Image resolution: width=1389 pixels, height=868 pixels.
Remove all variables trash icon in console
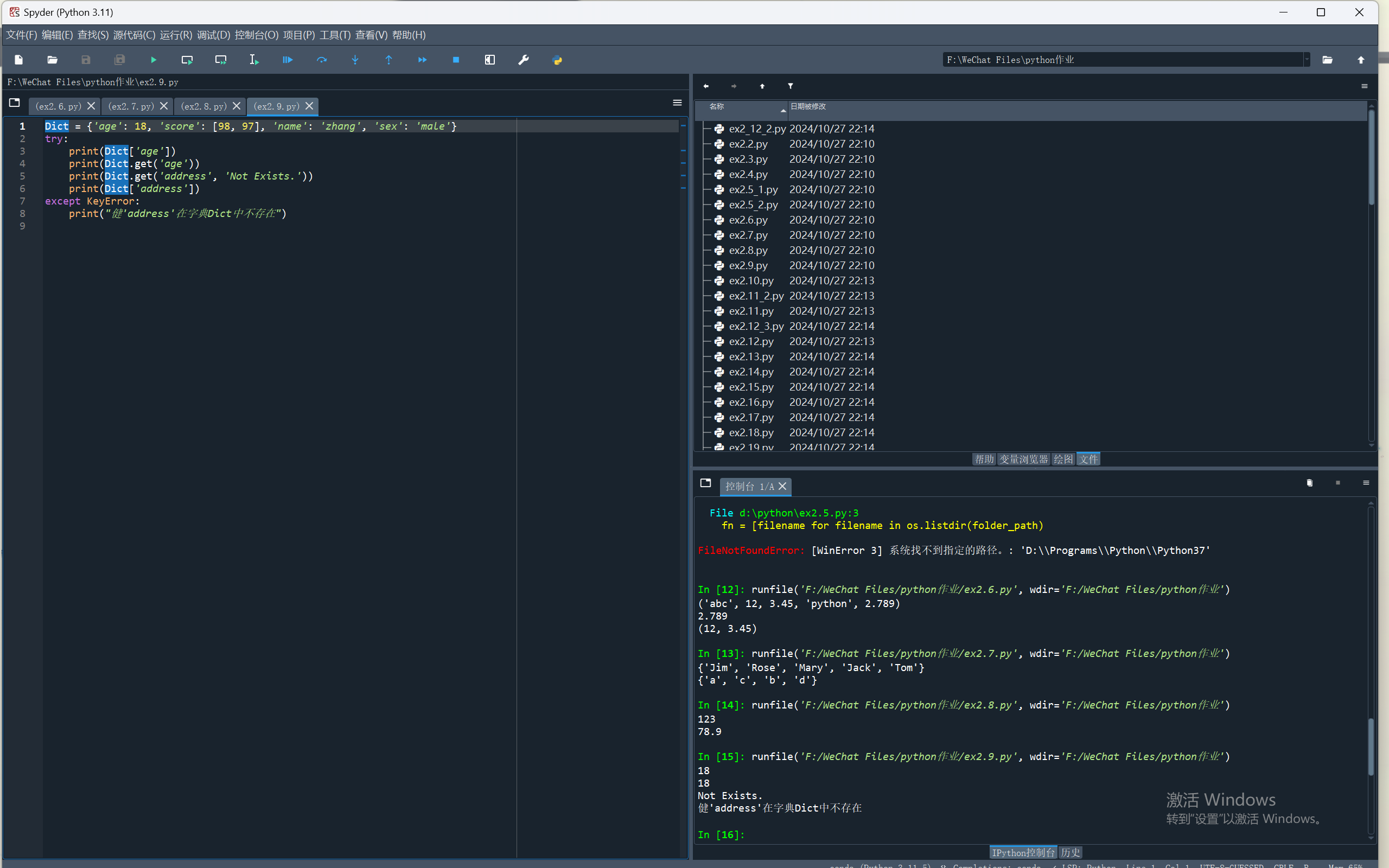[x=1309, y=483]
